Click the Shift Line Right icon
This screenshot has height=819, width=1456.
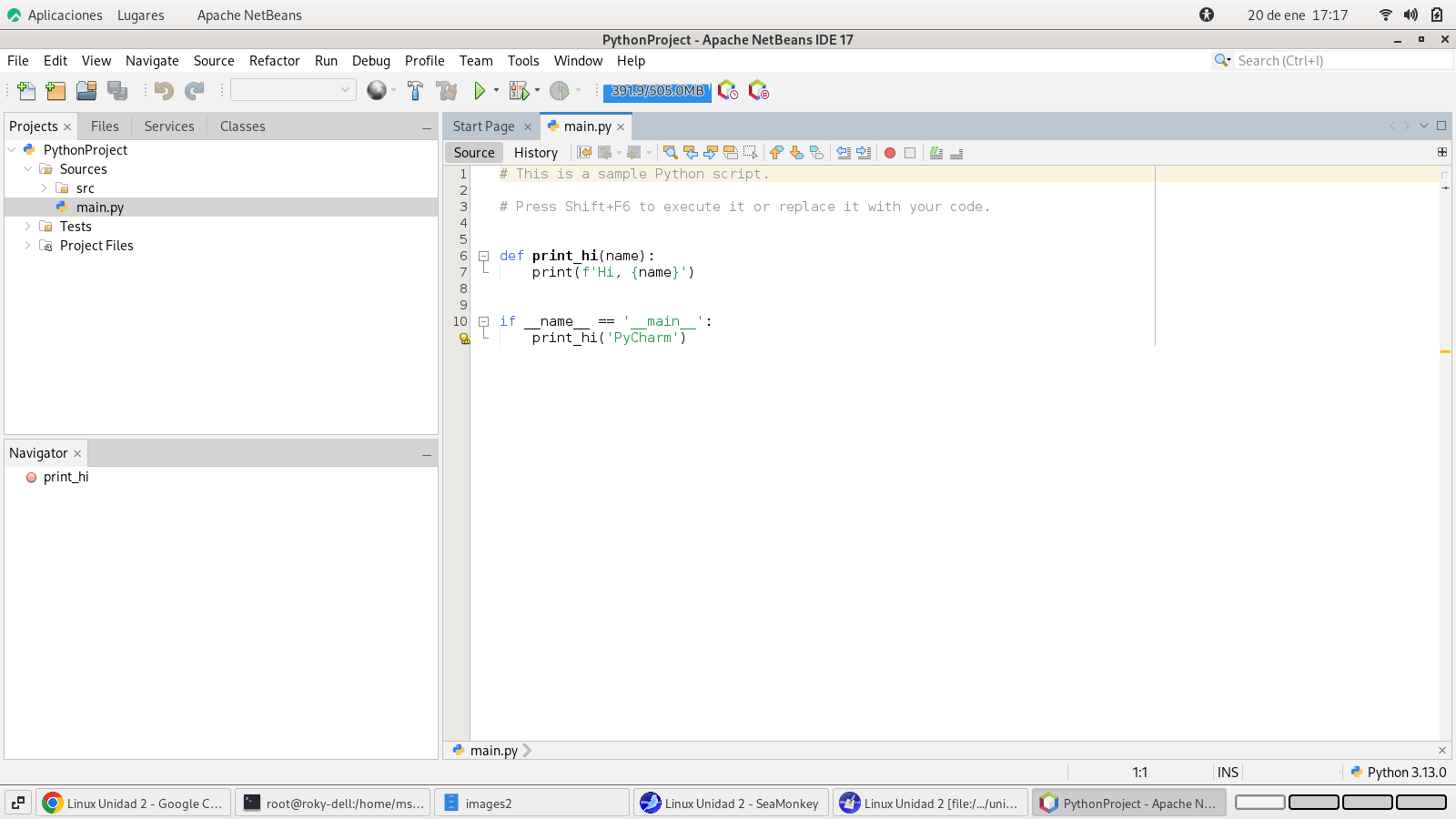pos(864,153)
